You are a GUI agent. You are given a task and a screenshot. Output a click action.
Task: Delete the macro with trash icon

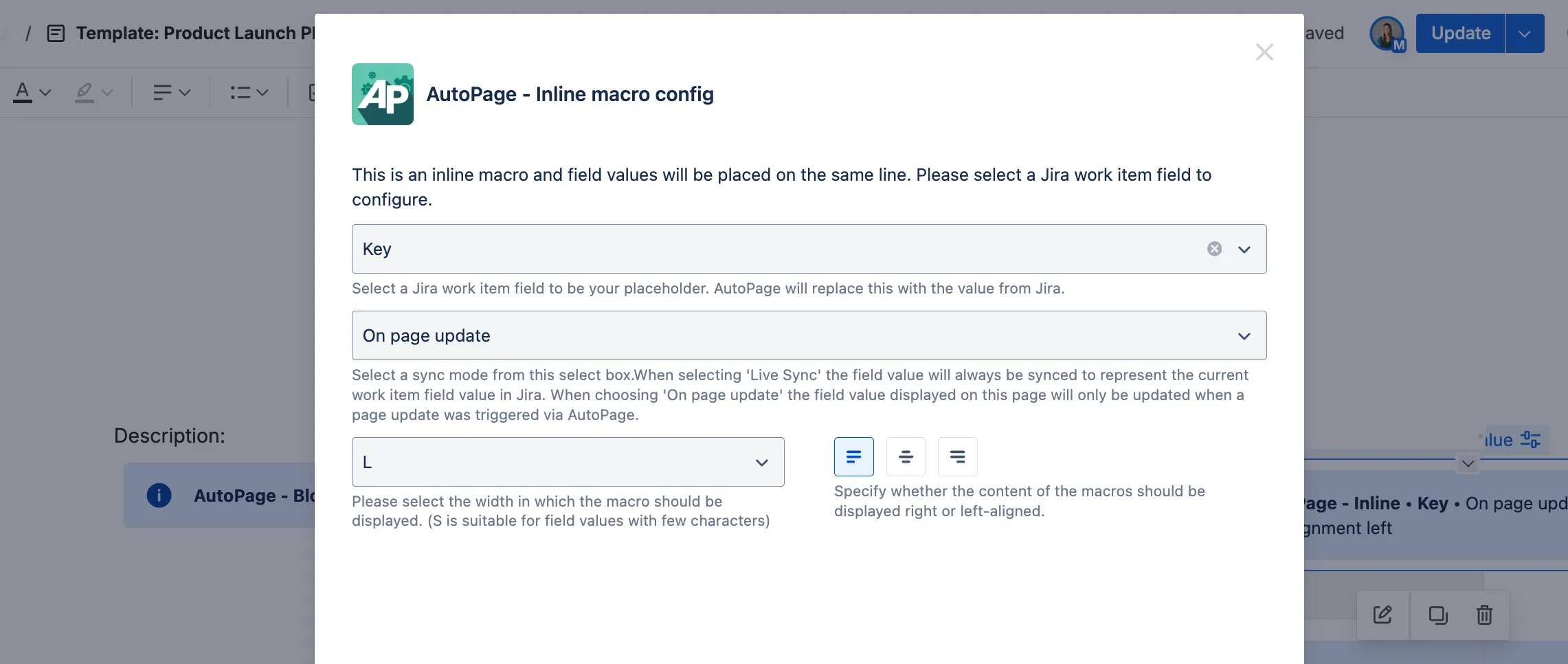pos(1484,615)
